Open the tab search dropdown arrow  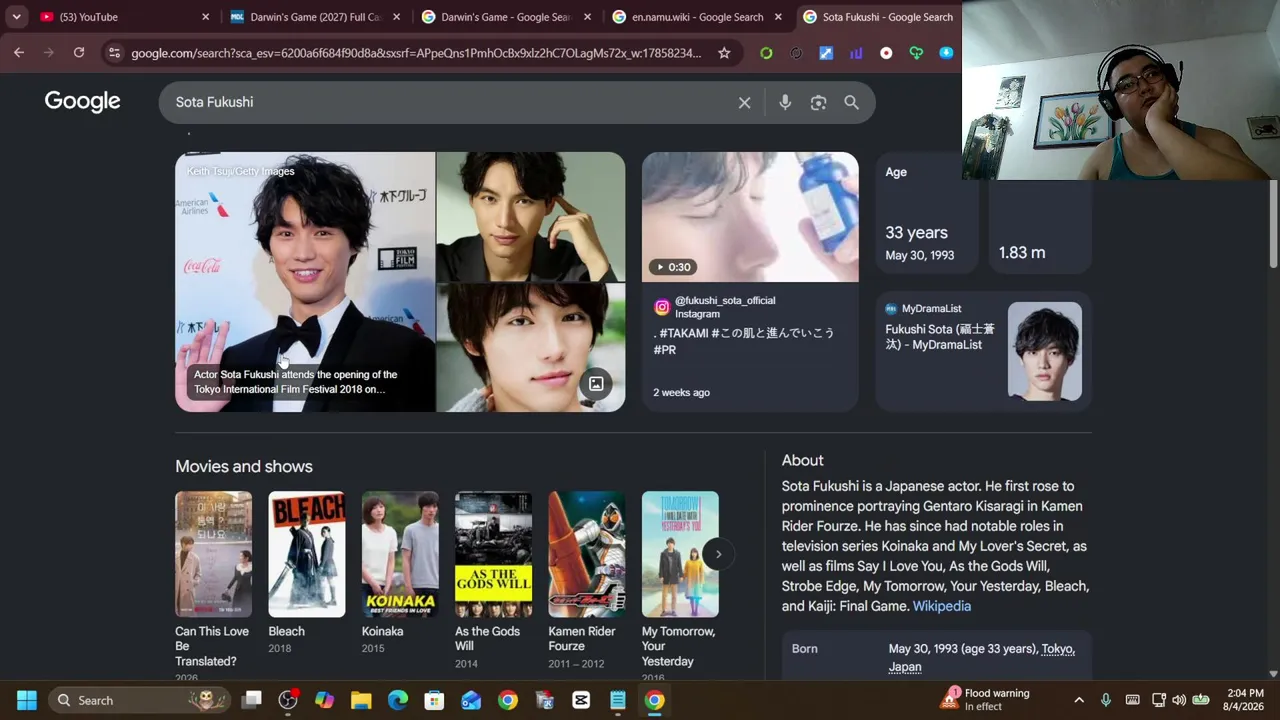(17, 17)
